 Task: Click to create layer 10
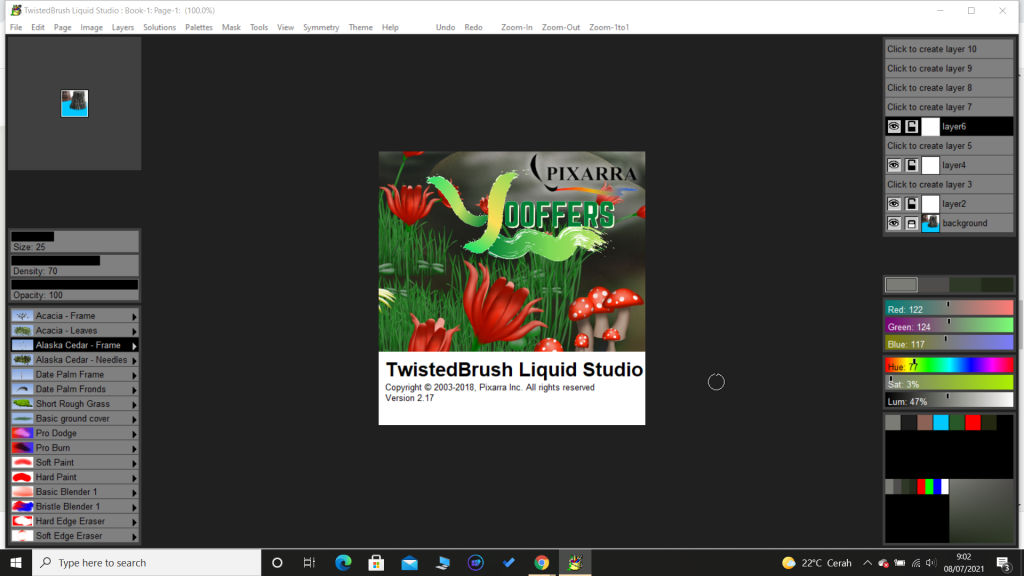[x=949, y=49]
